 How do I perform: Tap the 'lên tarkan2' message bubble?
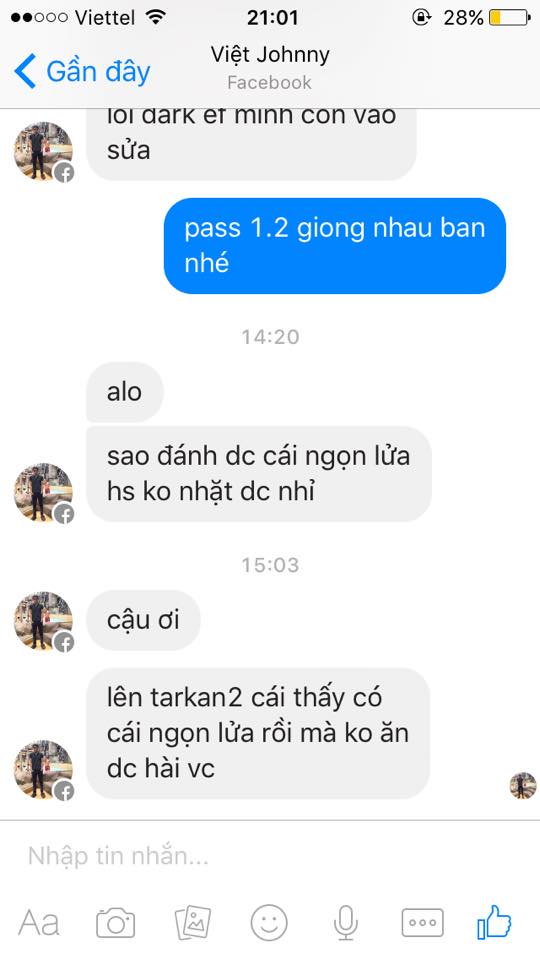click(258, 733)
